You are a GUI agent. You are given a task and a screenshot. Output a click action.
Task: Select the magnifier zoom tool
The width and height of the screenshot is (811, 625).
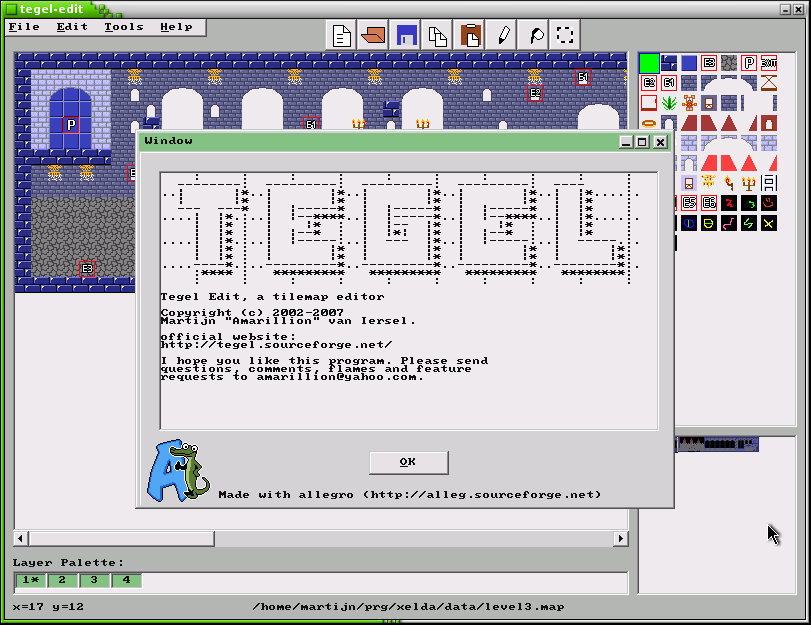(x=534, y=35)
